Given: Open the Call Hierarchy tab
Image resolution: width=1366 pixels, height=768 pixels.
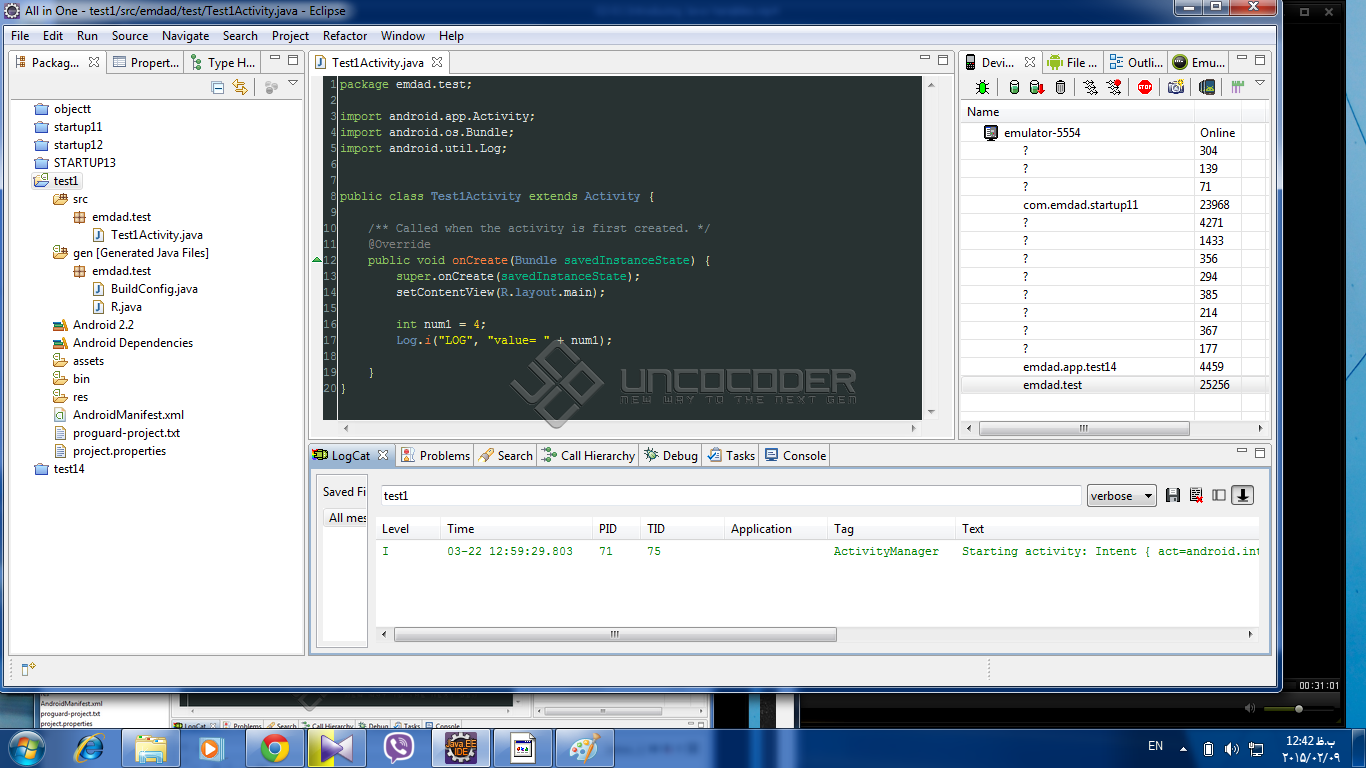Looking at the screenshot, I should [588, 456].
